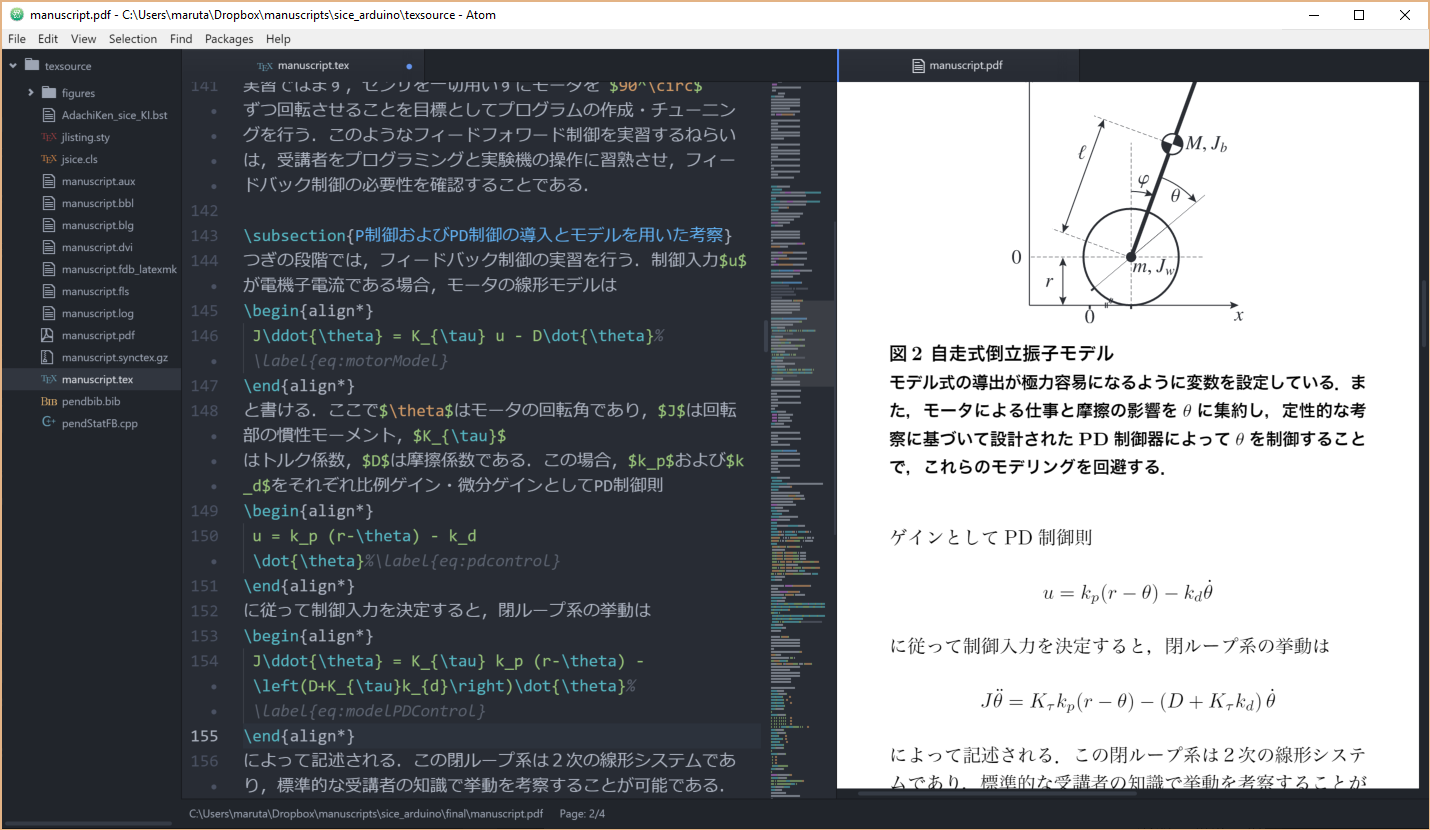Open the Help menu

[279, 39]
